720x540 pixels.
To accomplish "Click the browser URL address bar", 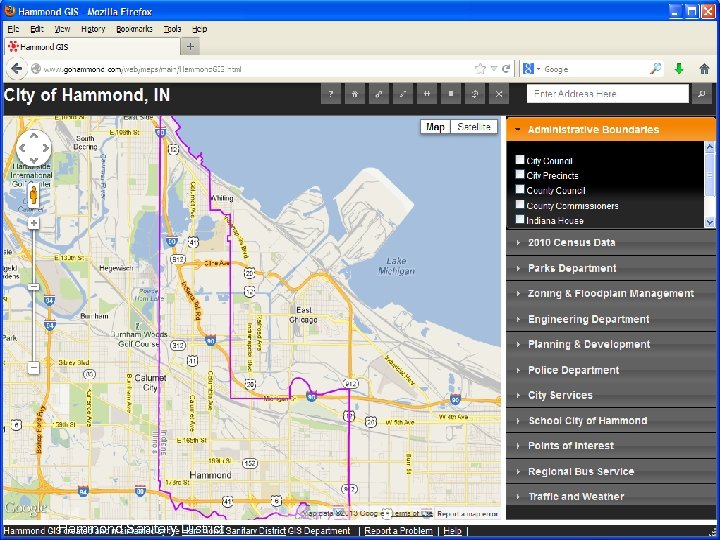I will tap(257, 69).
